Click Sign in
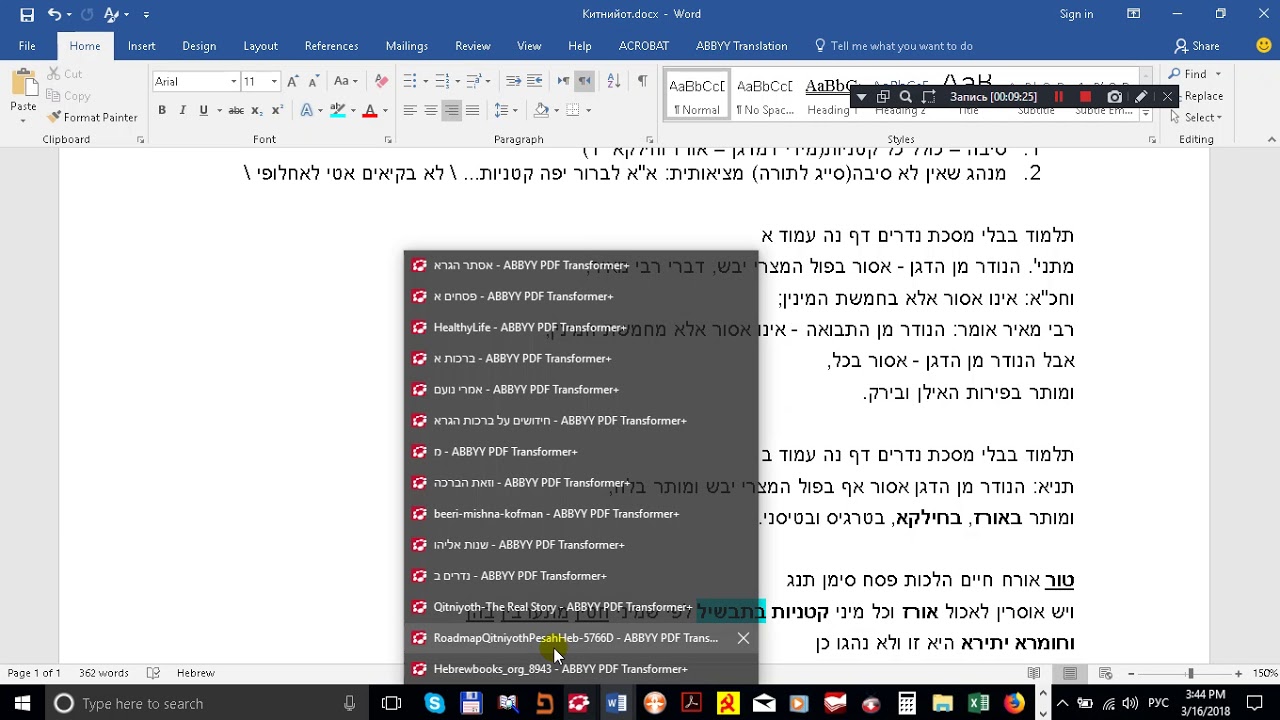Image resolution: width=1280 pixels, height=720 pixels. coord(1076,14)
